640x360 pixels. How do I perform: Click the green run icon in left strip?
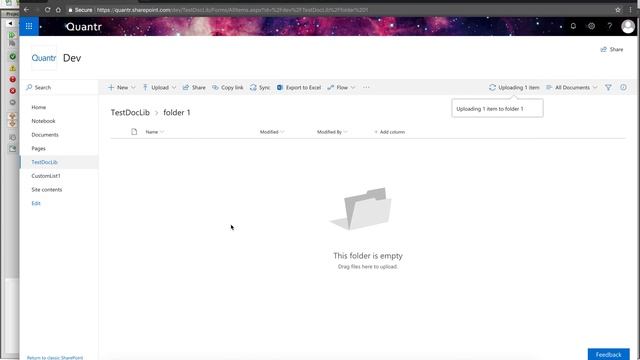tap(11, 35)
